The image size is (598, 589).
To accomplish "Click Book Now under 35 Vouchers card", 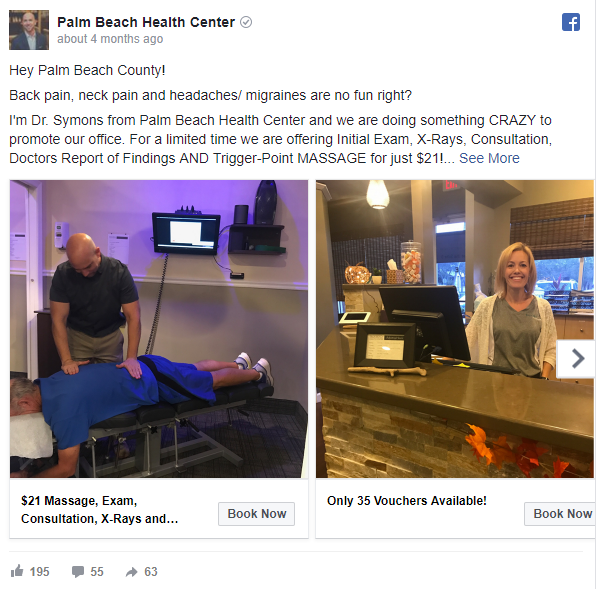I will pyautogui.click(x=560, y=514).
